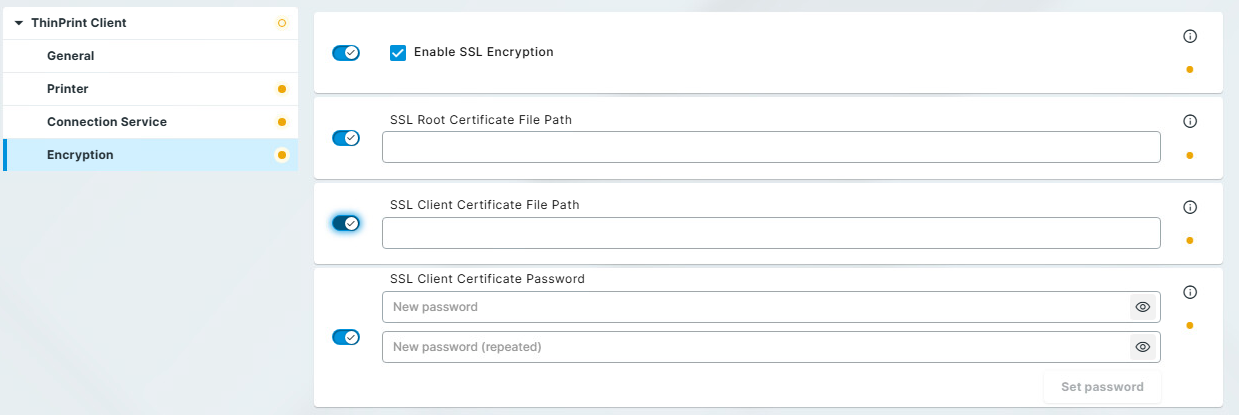This screenshot has width=1239, height=415.
Task: Show text in New password (repeated) field
Action: [x=1143, y=347]
